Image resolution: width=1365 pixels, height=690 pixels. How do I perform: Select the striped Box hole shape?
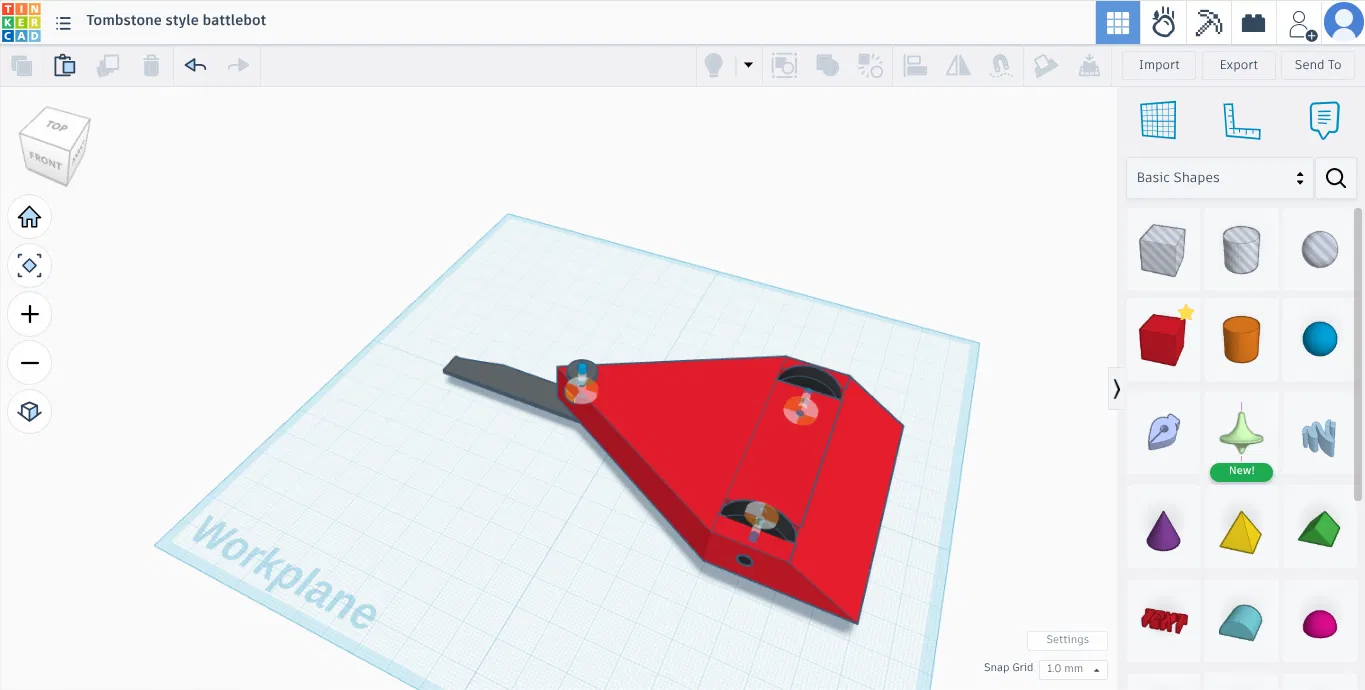[x=1163, y=248]
